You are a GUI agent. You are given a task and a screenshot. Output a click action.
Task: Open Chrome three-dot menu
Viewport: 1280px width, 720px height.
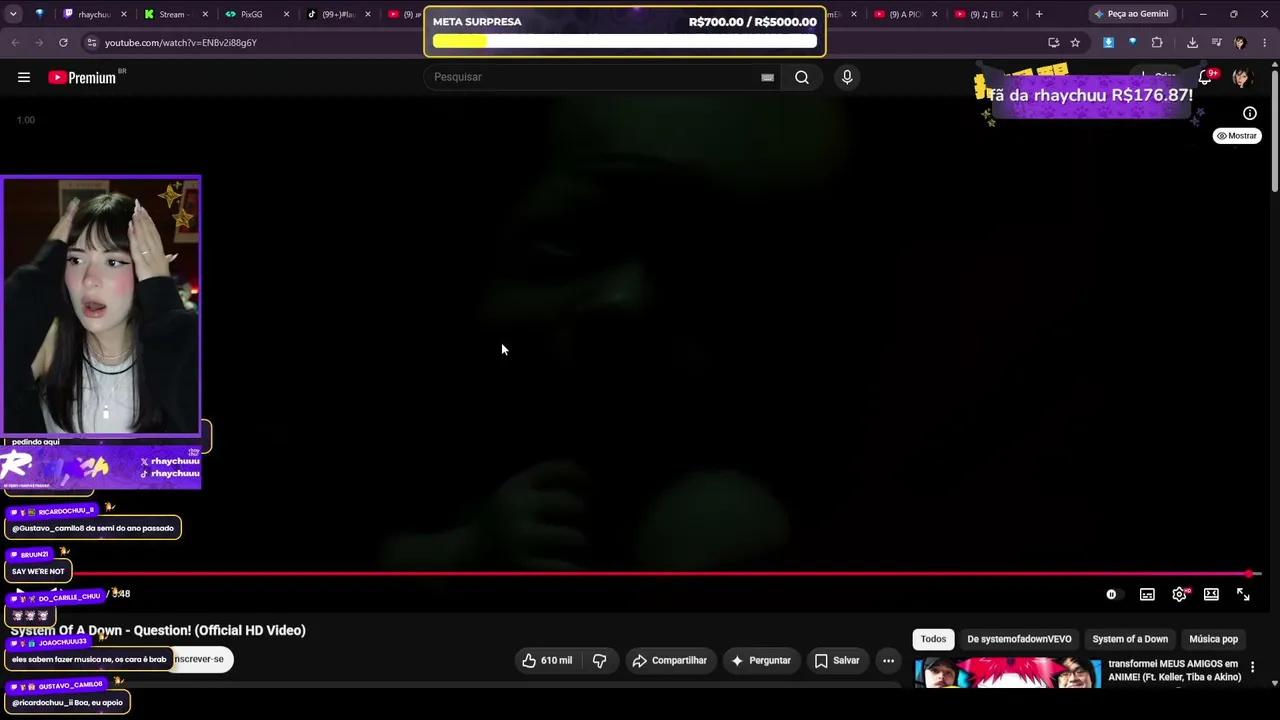(x=1265, y=42)
